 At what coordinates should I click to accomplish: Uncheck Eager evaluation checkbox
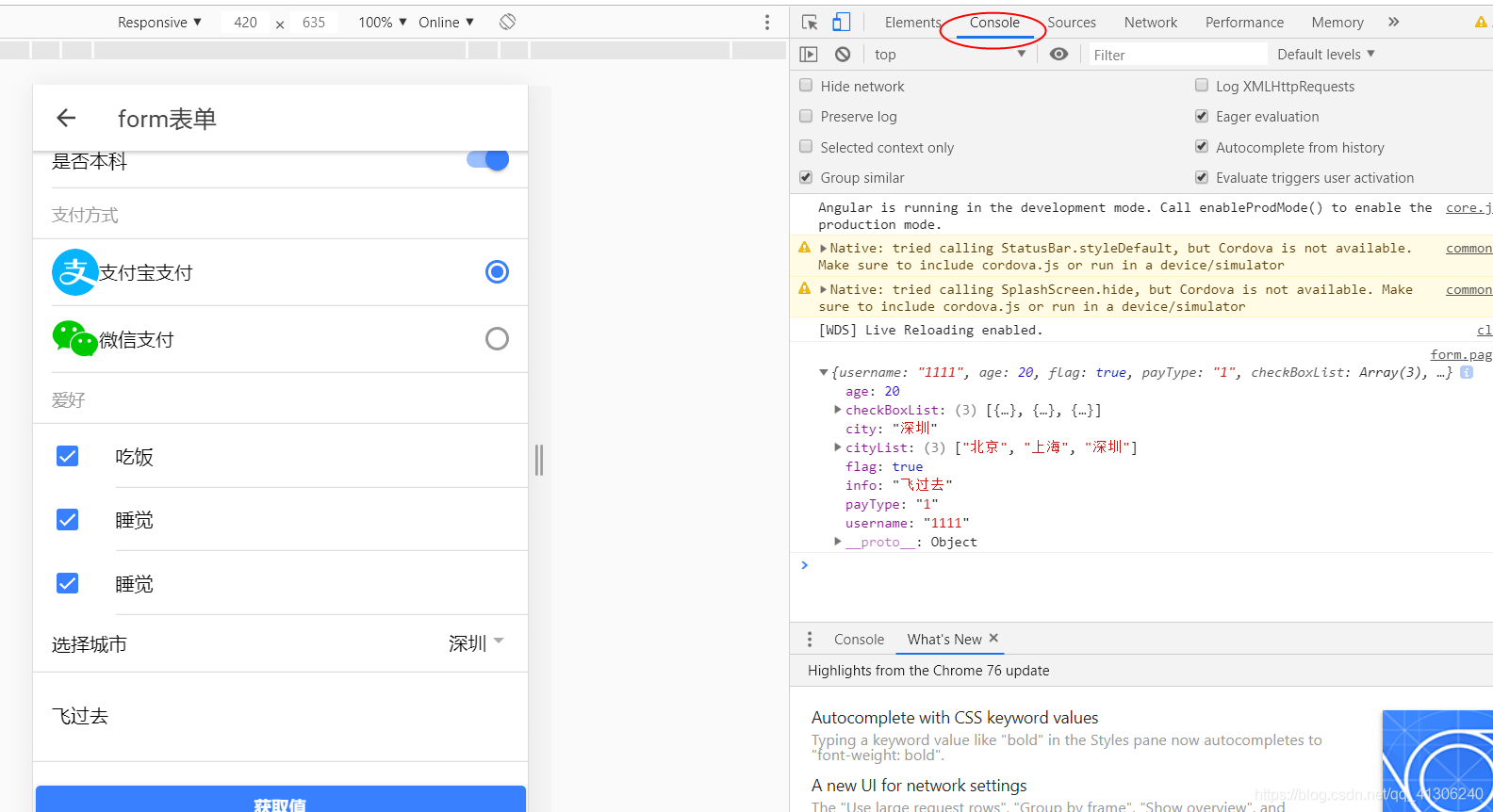1202,116
